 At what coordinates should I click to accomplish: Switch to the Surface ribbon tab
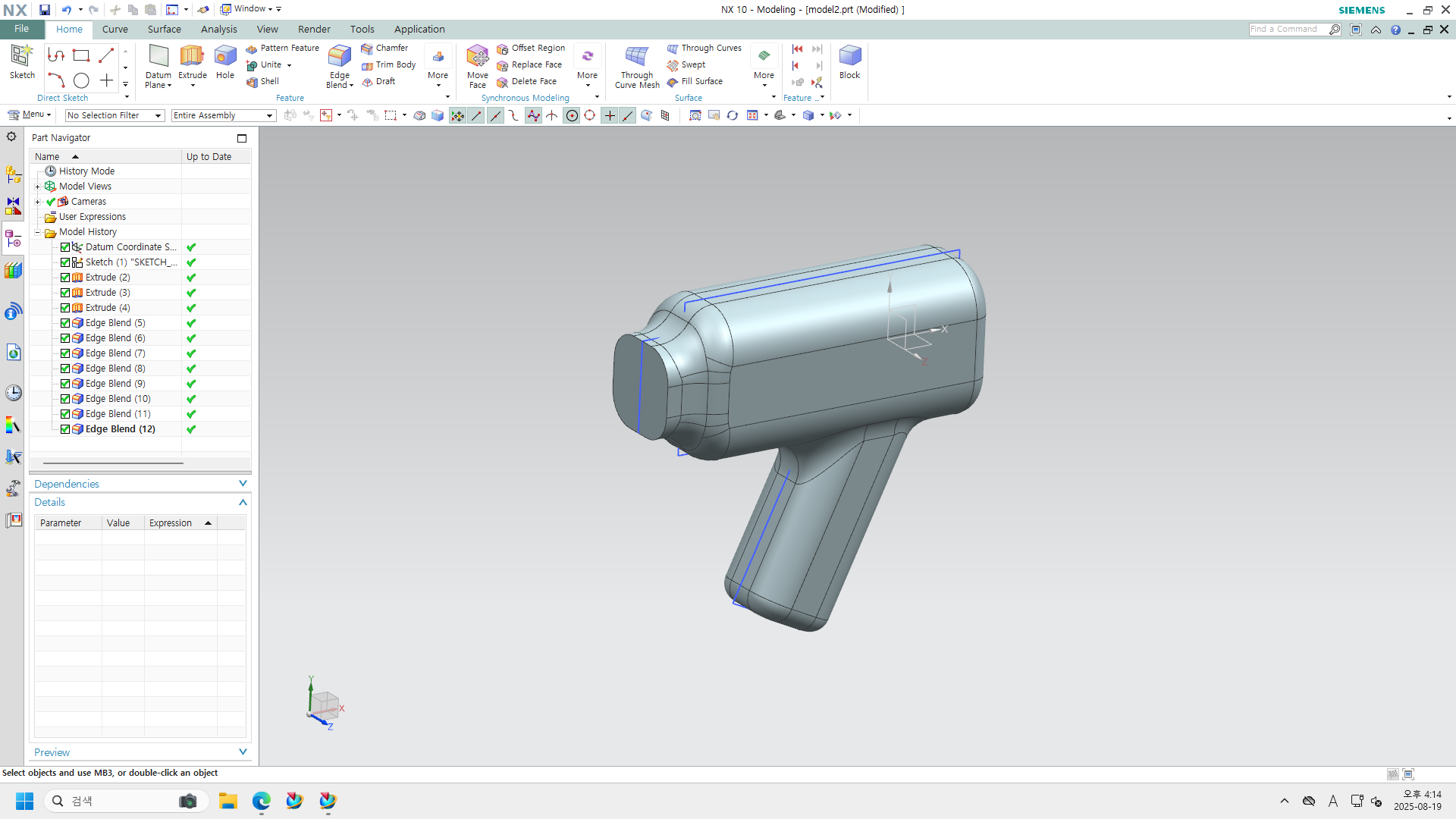coord(164,29)
